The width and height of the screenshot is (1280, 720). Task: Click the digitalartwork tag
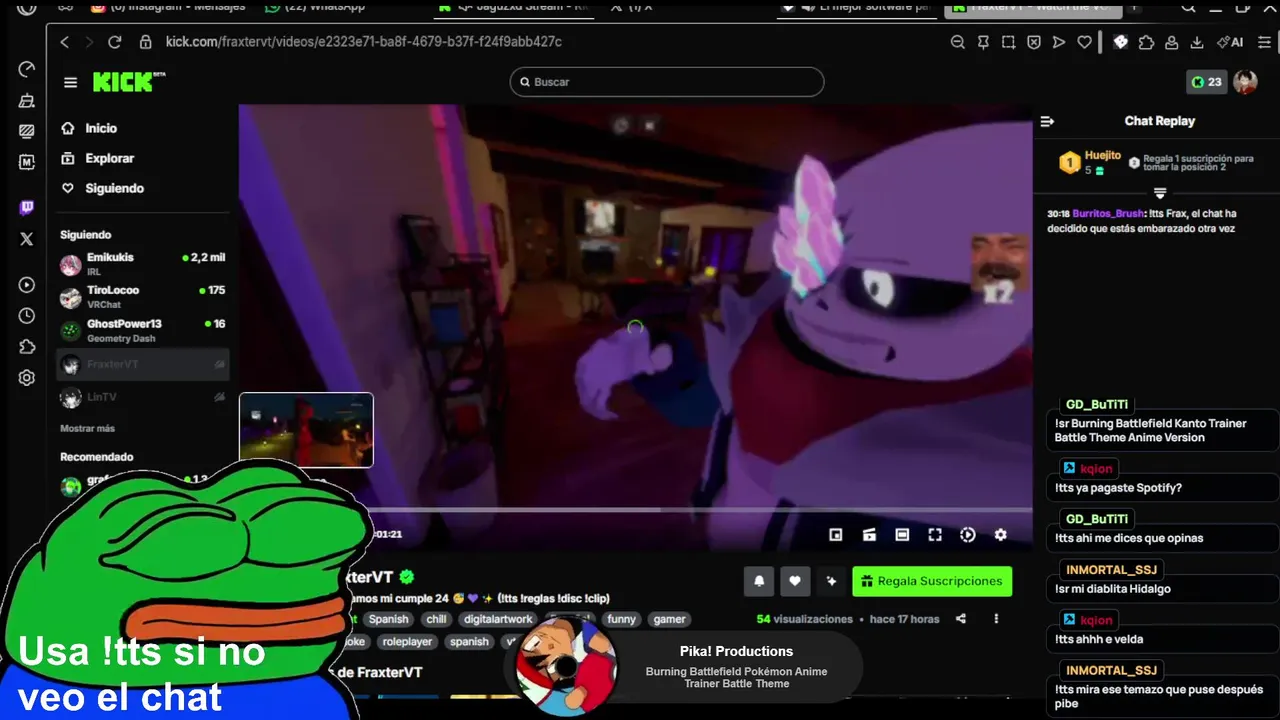click(500, 619)
